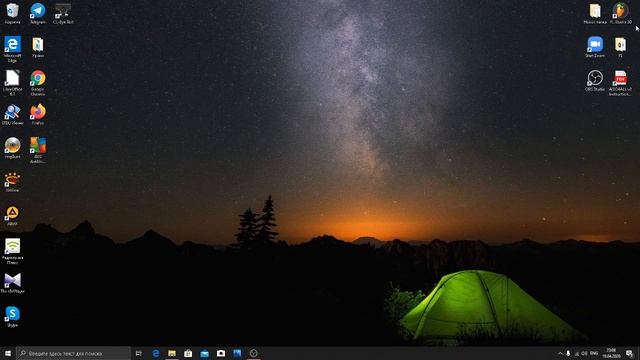Switch to OBS Studio on taskbar

[x=253, y=353]
